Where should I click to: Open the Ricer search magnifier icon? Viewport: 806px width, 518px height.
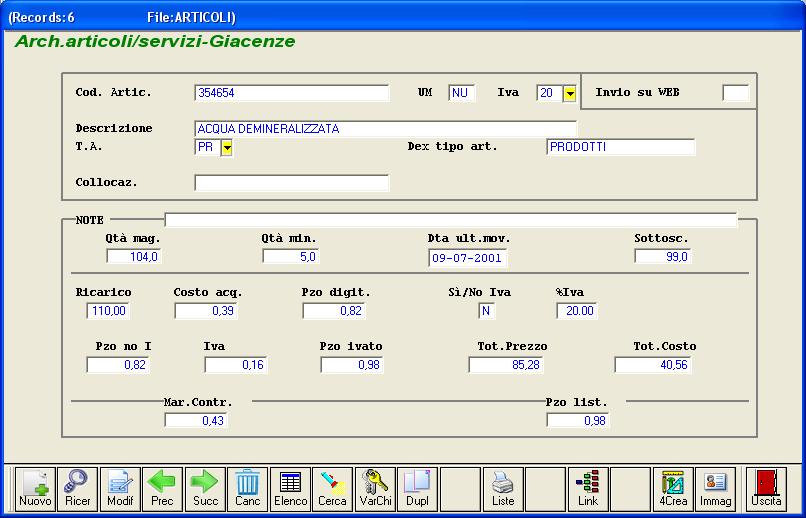click(x=77, y=489)
